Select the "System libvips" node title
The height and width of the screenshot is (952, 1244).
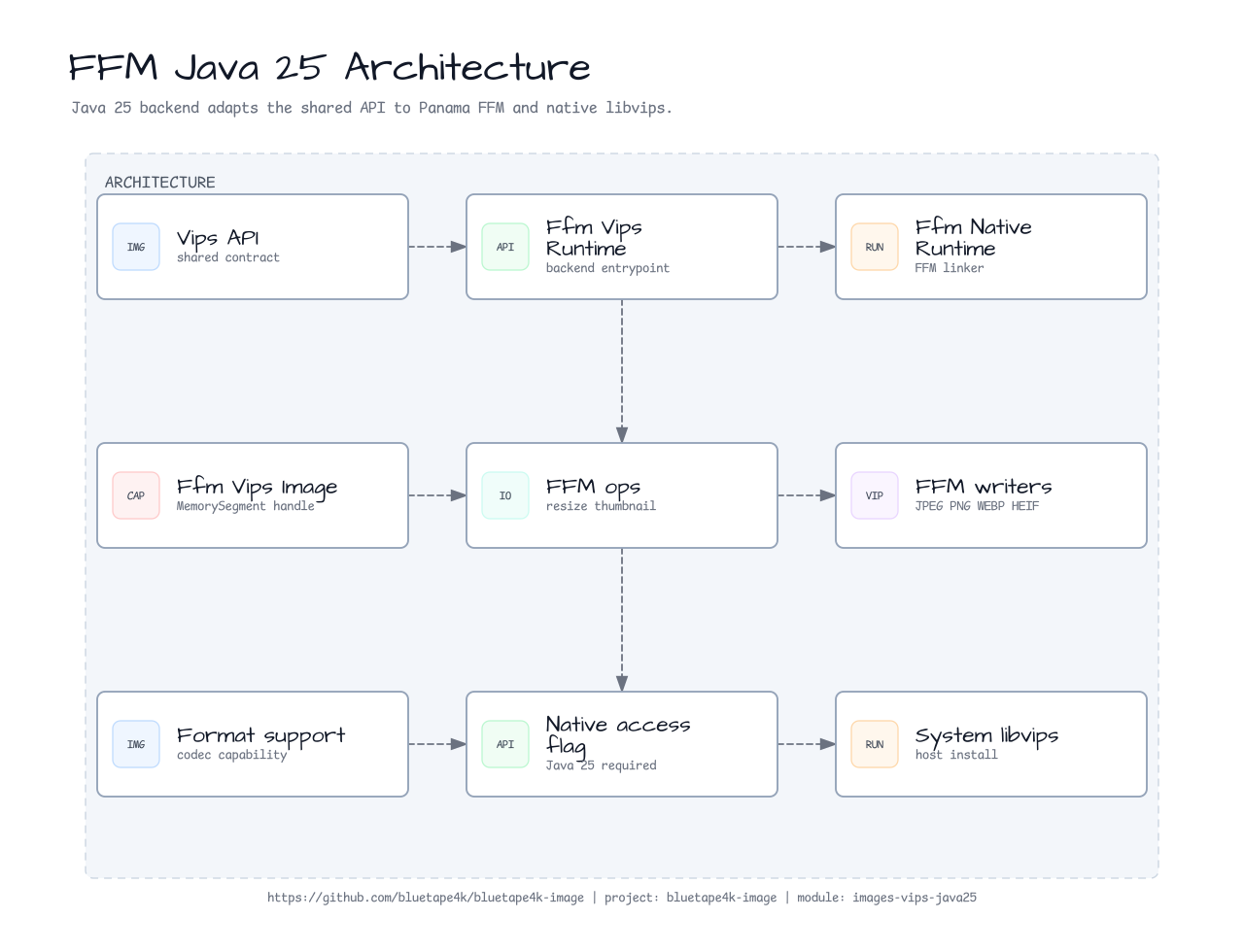986,735
